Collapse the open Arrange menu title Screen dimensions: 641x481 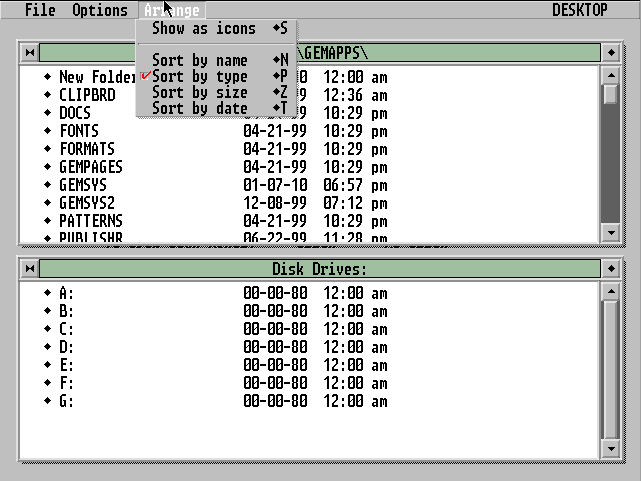click(x=172, y=11)
